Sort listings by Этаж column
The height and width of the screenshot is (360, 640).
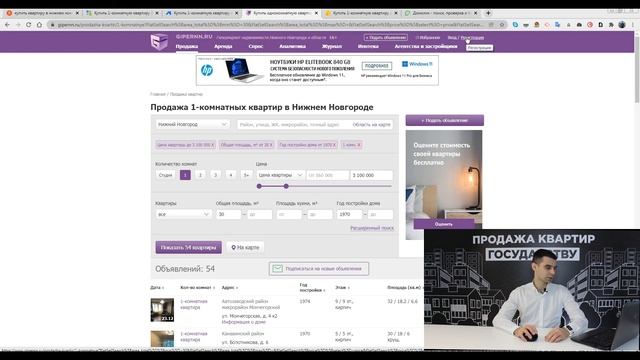pyautogui.click(x=342, y=288)
